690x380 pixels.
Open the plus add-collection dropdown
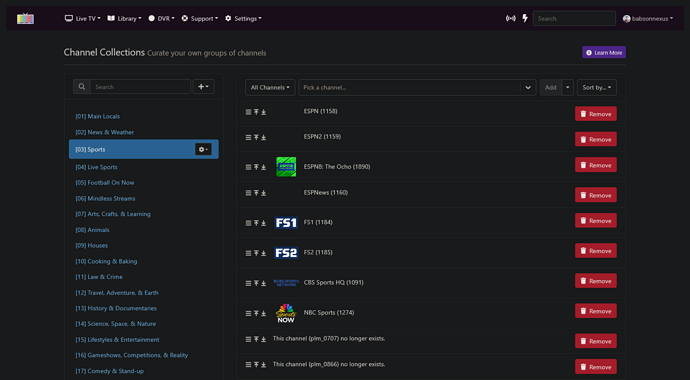coord(203,87)
